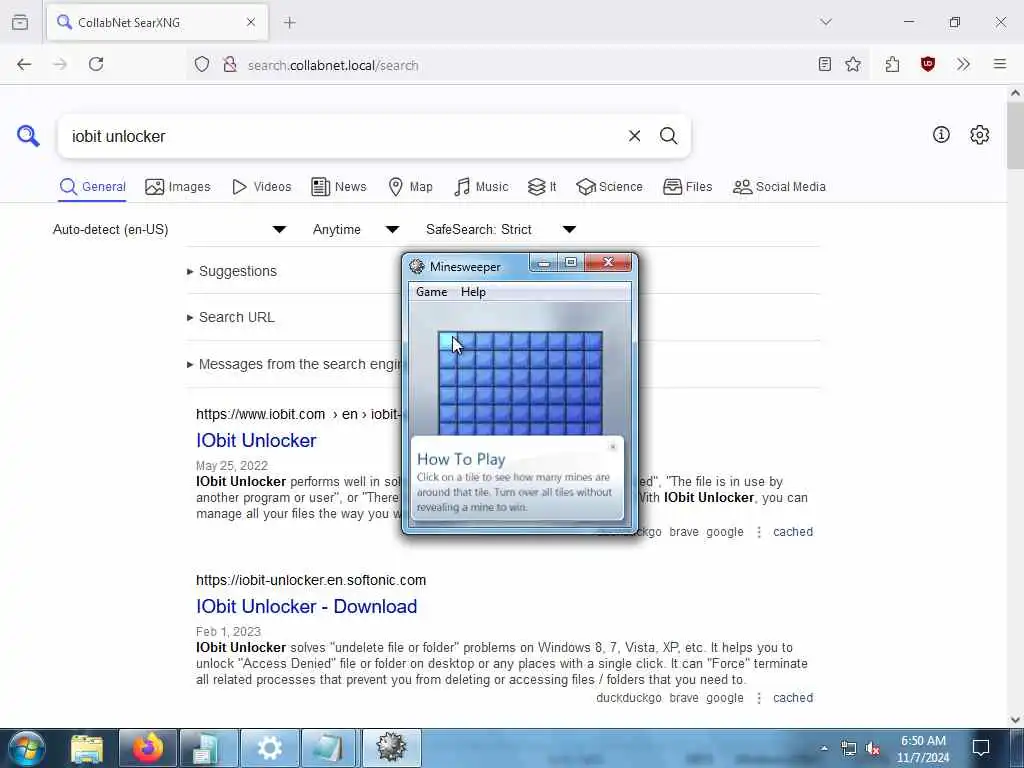
Task: Toggle reader view icon in address bar
Action: coord(824,64)
